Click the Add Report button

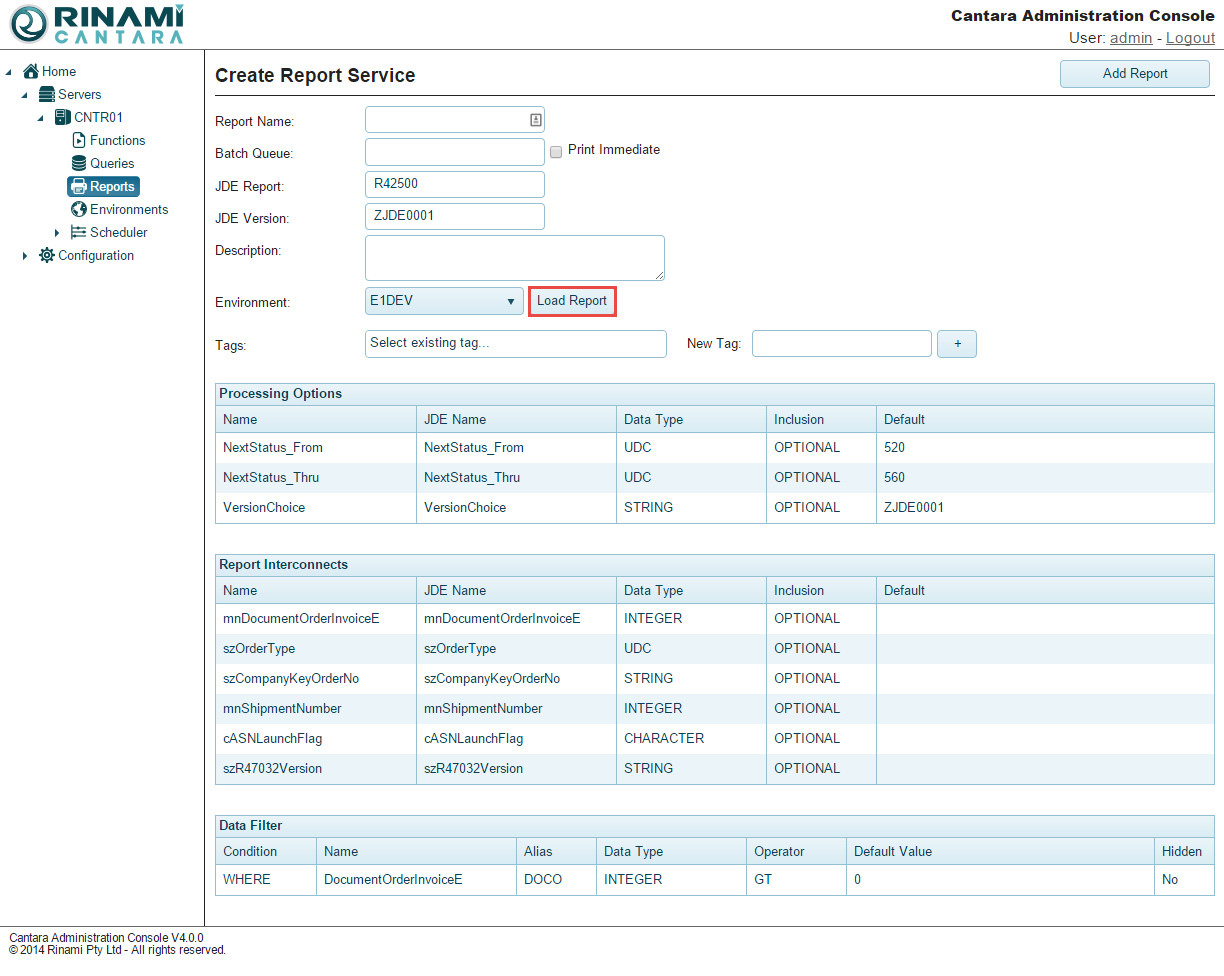click(x=1134, y=73)
